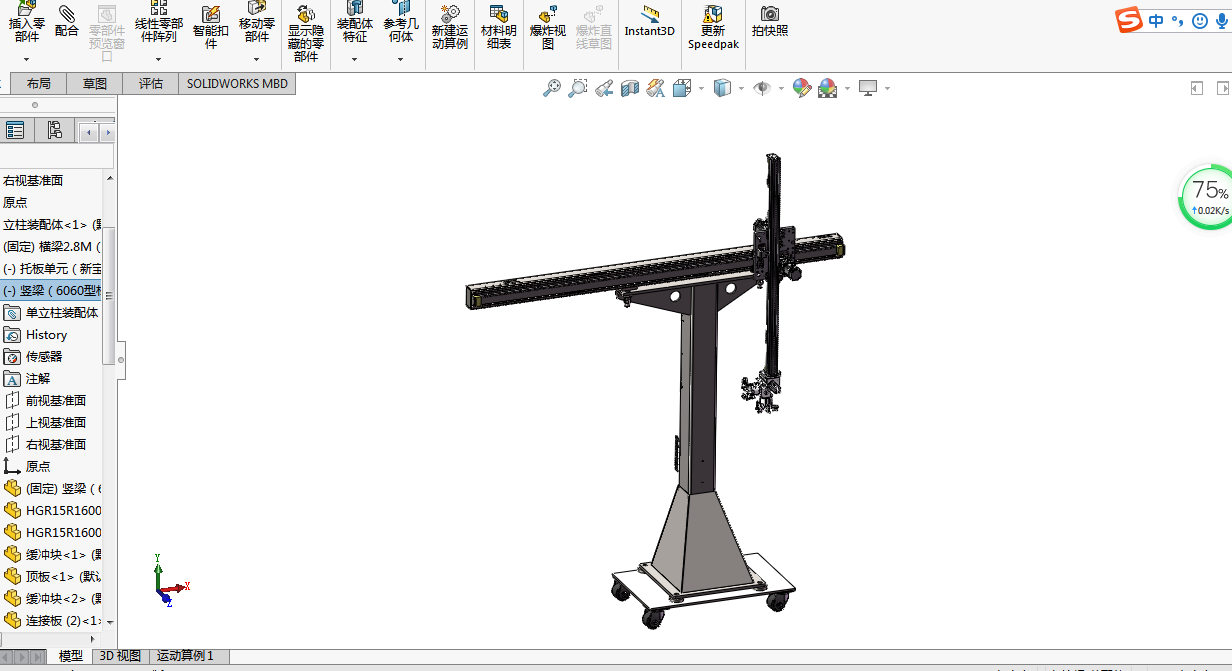The image size is (1232, 671).
Task: Switch to the 3D 视图 bottom tab
Action: pyautogui.click(x=120, y=656)
